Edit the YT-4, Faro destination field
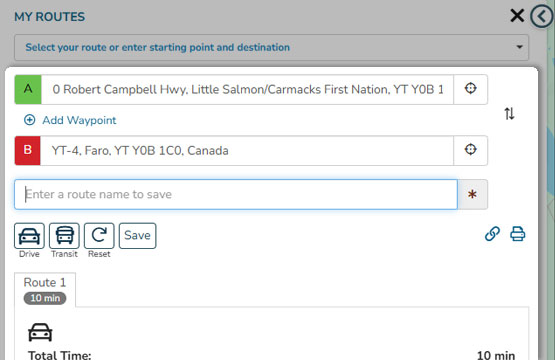The height and width of the screenshot is (360, 555). point(247,150)
